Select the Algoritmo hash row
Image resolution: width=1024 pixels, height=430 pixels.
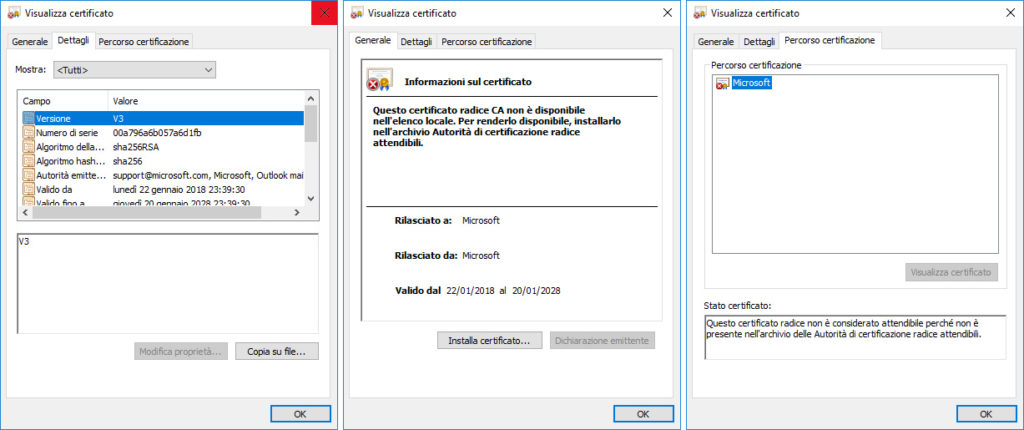[x=162, y=161]
